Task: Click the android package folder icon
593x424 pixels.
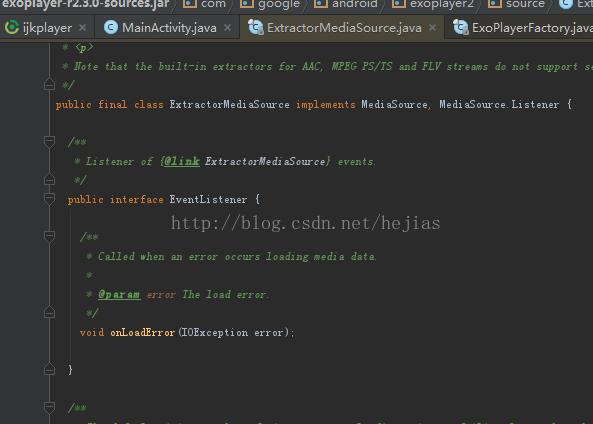Action: pyautogui.click(x=321, y=3)
